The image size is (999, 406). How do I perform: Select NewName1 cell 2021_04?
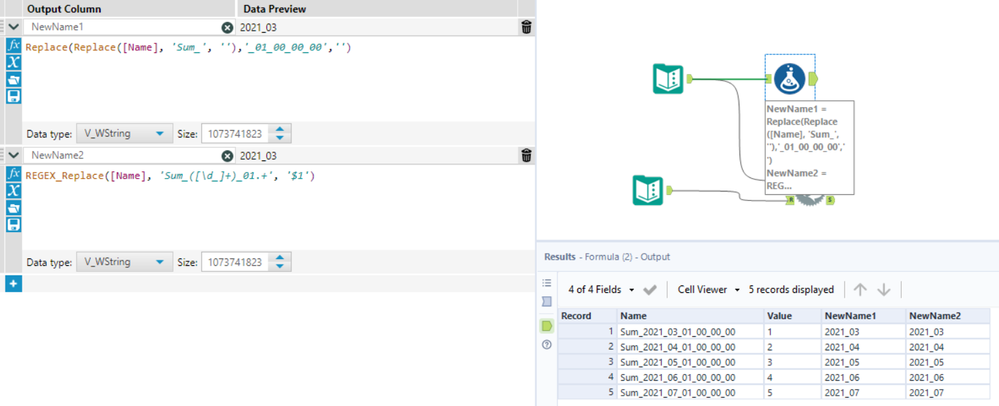[863, 347]
